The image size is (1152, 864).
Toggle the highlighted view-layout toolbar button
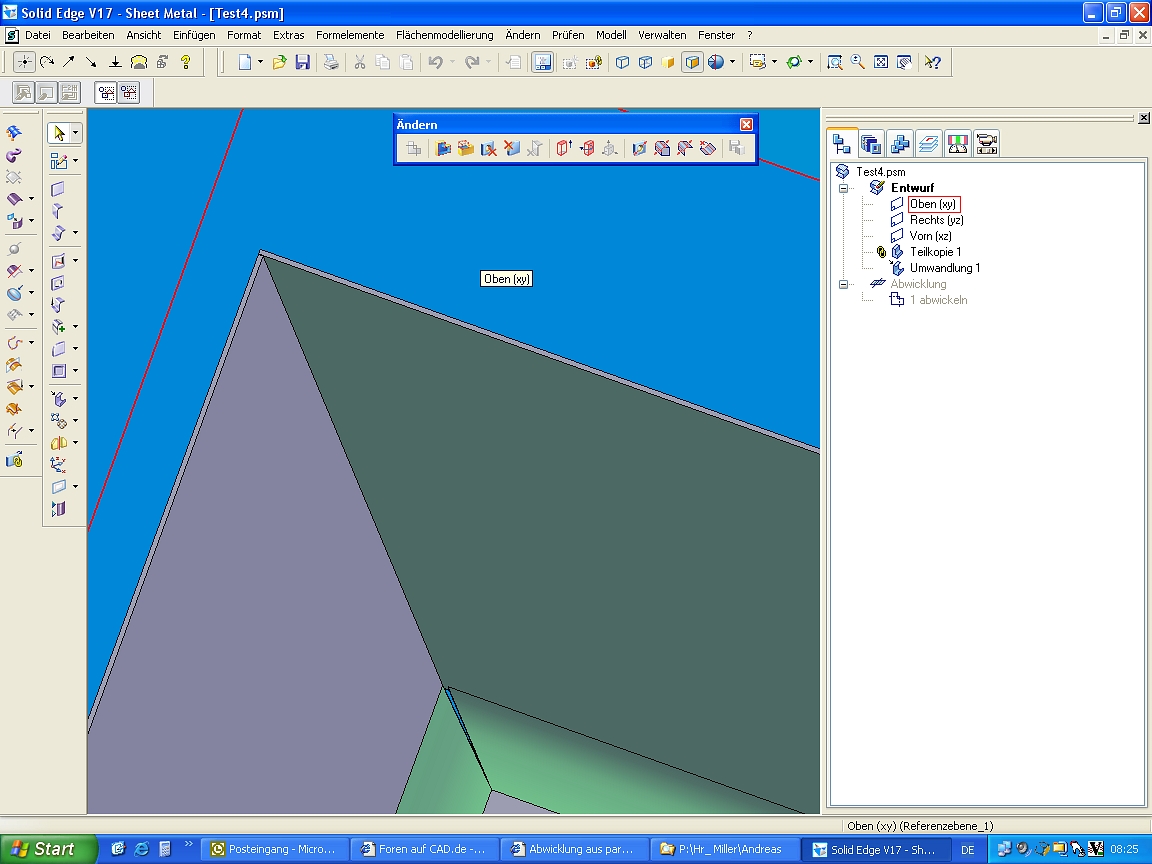coord(542,62)
